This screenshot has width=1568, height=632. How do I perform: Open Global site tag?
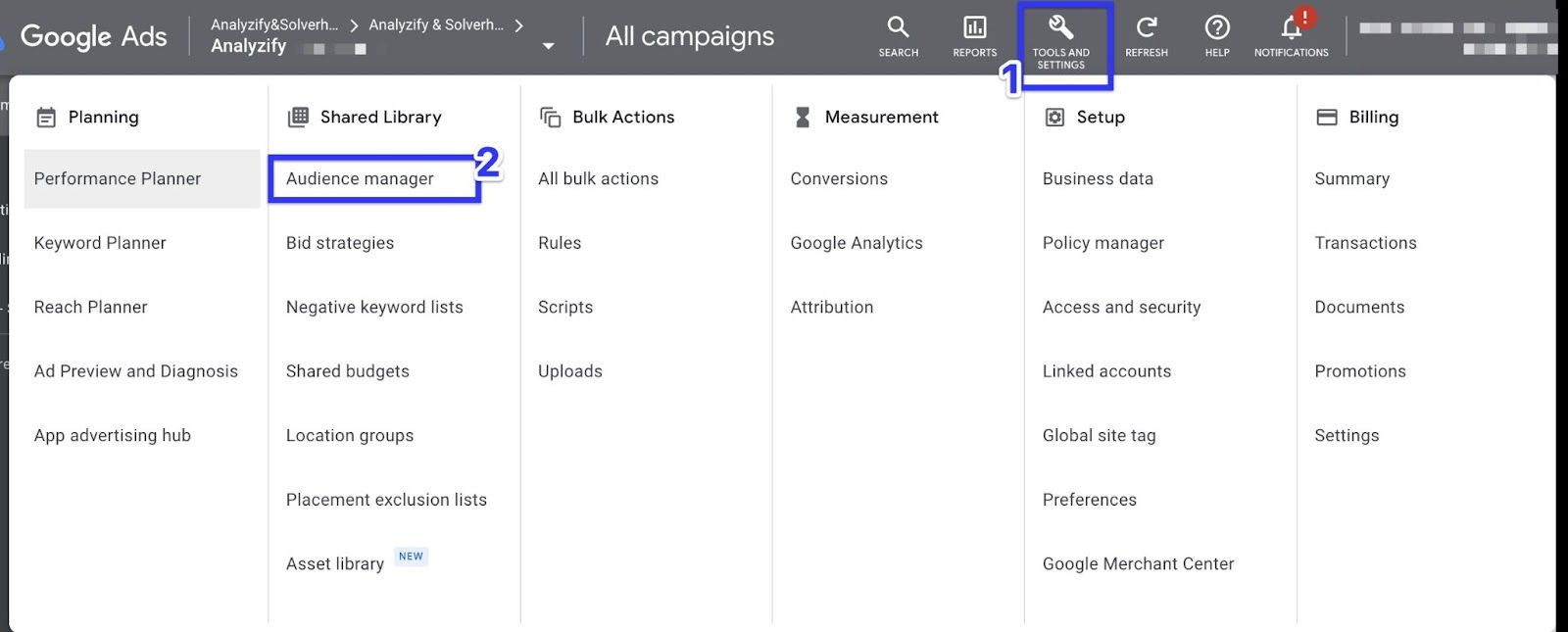coord(1099,435)
